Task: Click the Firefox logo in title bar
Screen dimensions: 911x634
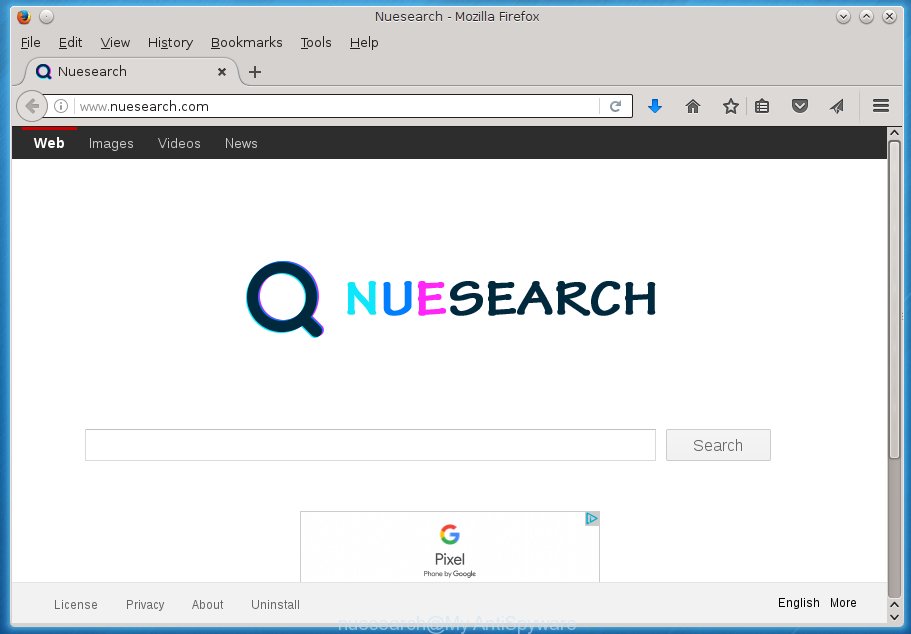Action: (x=24, y=16)
